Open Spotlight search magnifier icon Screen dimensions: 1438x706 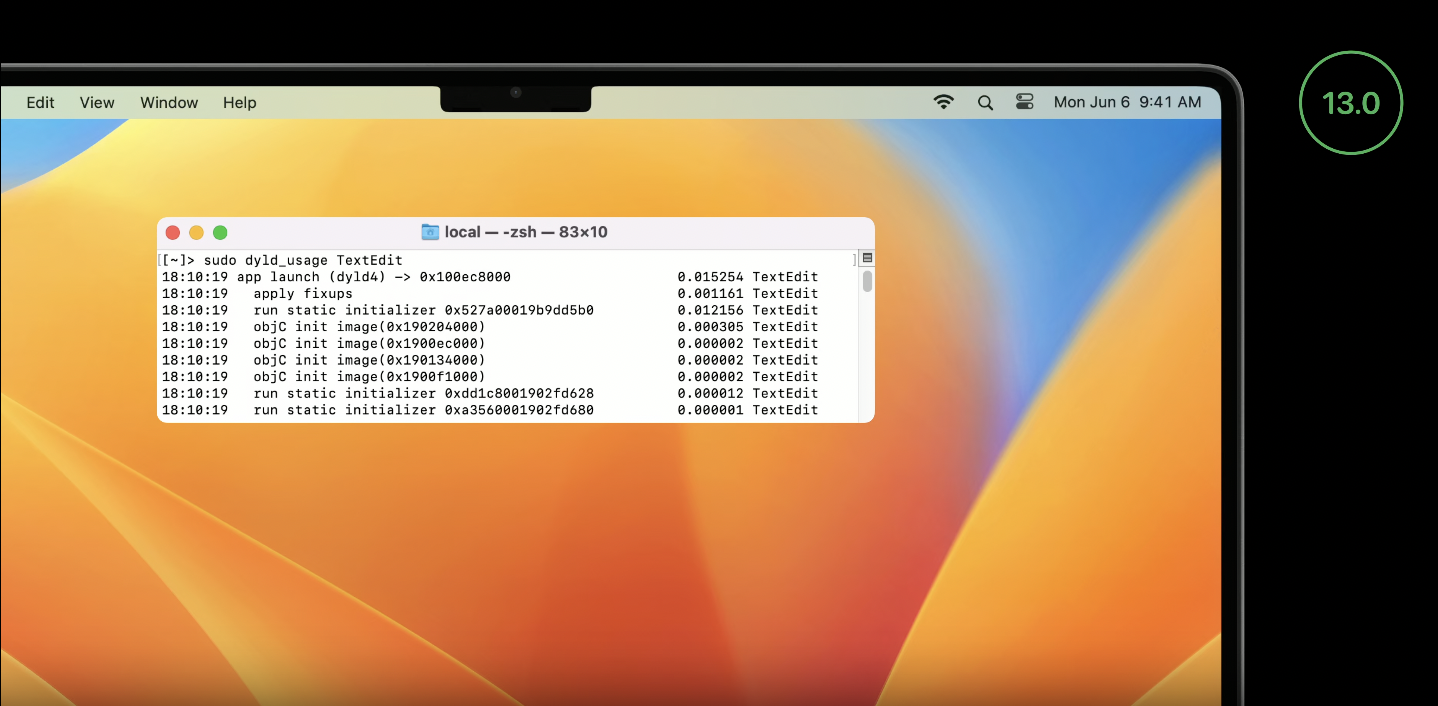point(985,102)
